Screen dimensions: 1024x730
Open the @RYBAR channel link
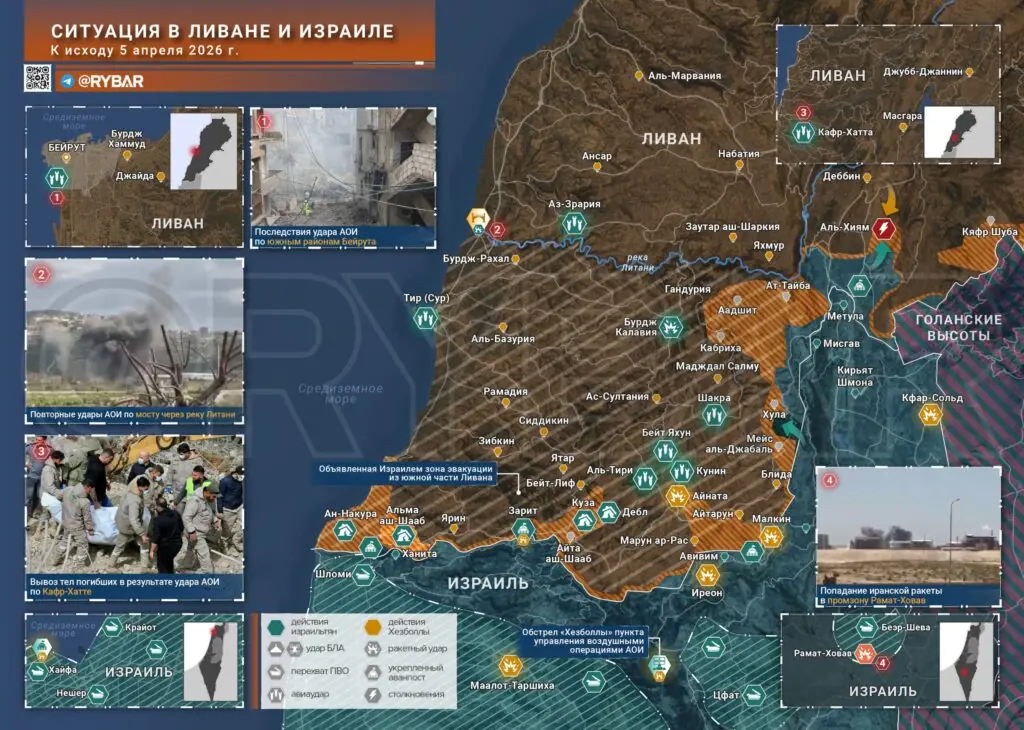(x=105, y=80)
